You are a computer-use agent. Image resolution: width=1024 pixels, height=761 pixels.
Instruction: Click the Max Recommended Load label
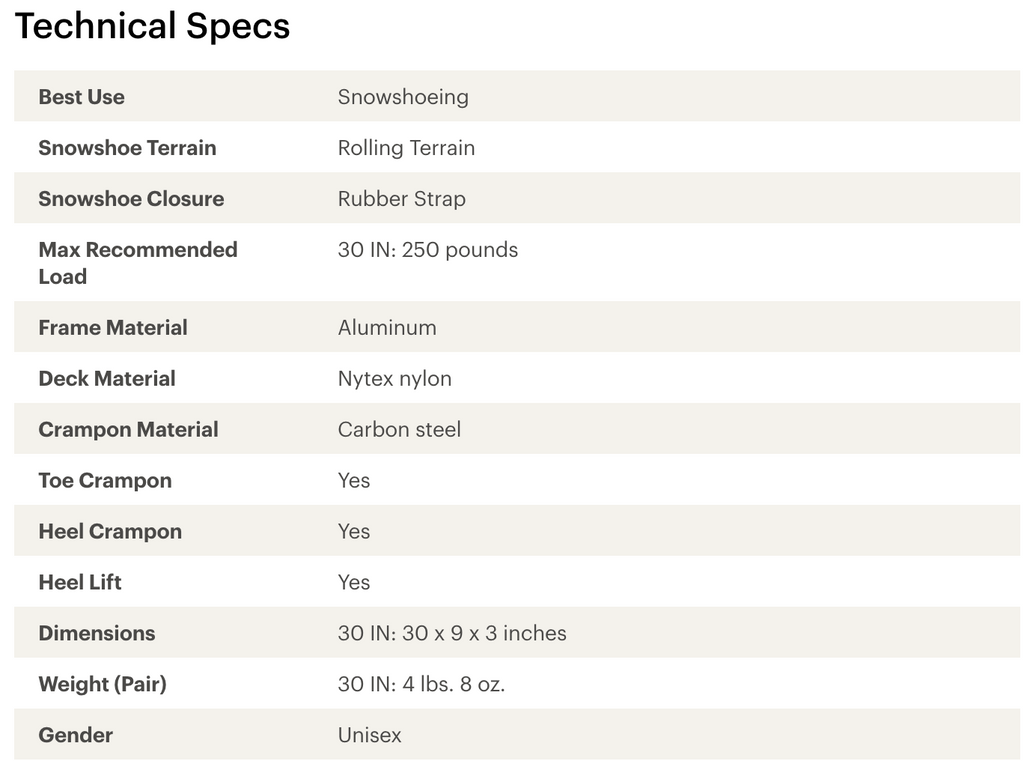(x=137, y=262)
